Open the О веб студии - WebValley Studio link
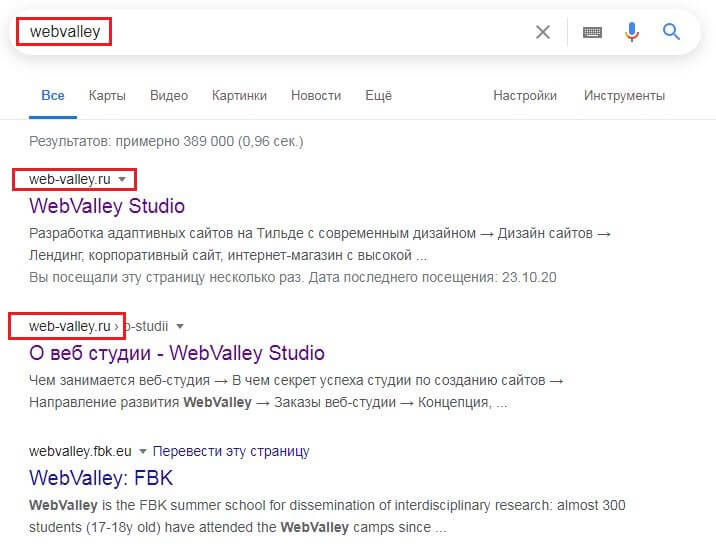This screenshot has width=716, height=558. point(177,353)
